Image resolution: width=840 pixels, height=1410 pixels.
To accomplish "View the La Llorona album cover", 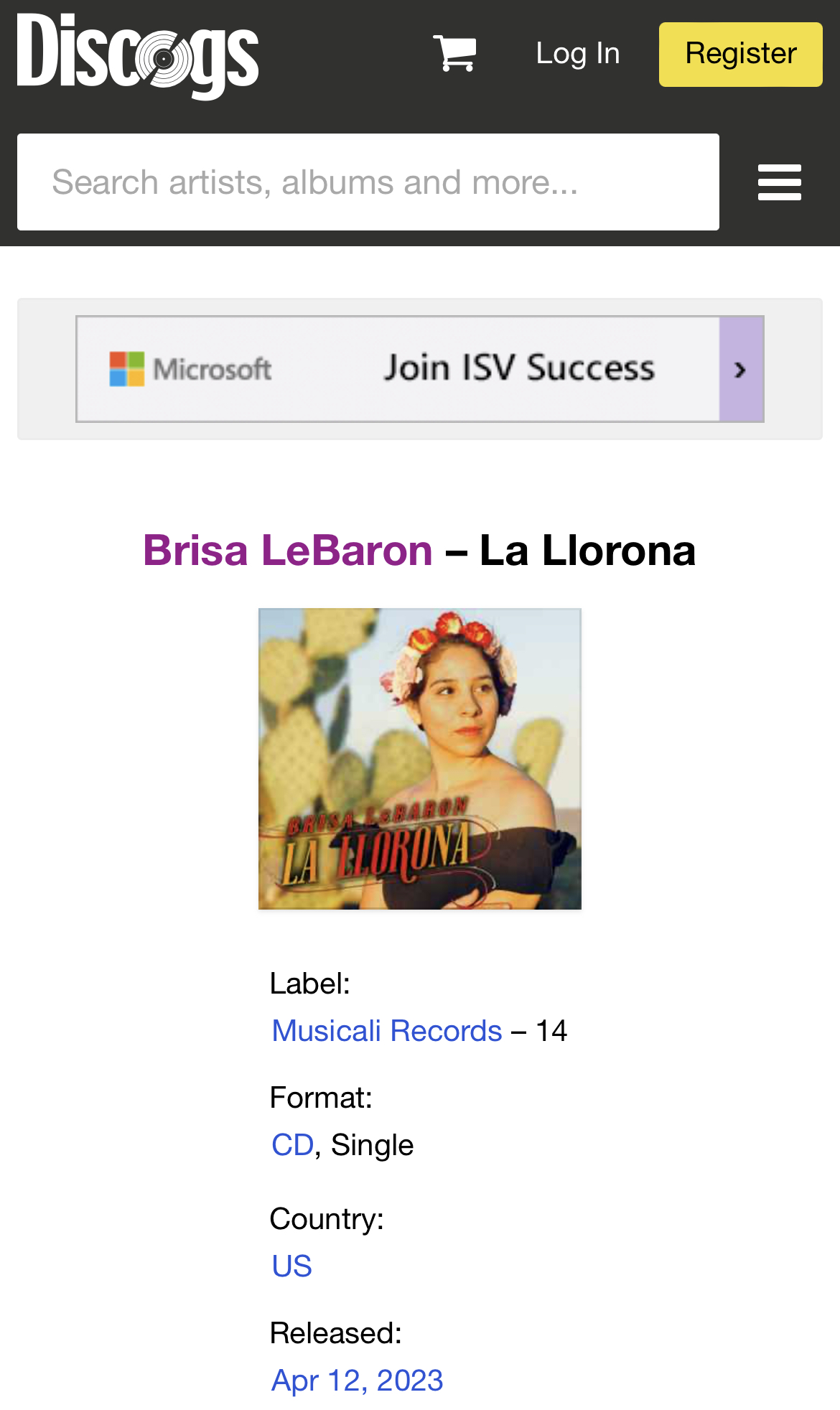I will coord(420,759).
